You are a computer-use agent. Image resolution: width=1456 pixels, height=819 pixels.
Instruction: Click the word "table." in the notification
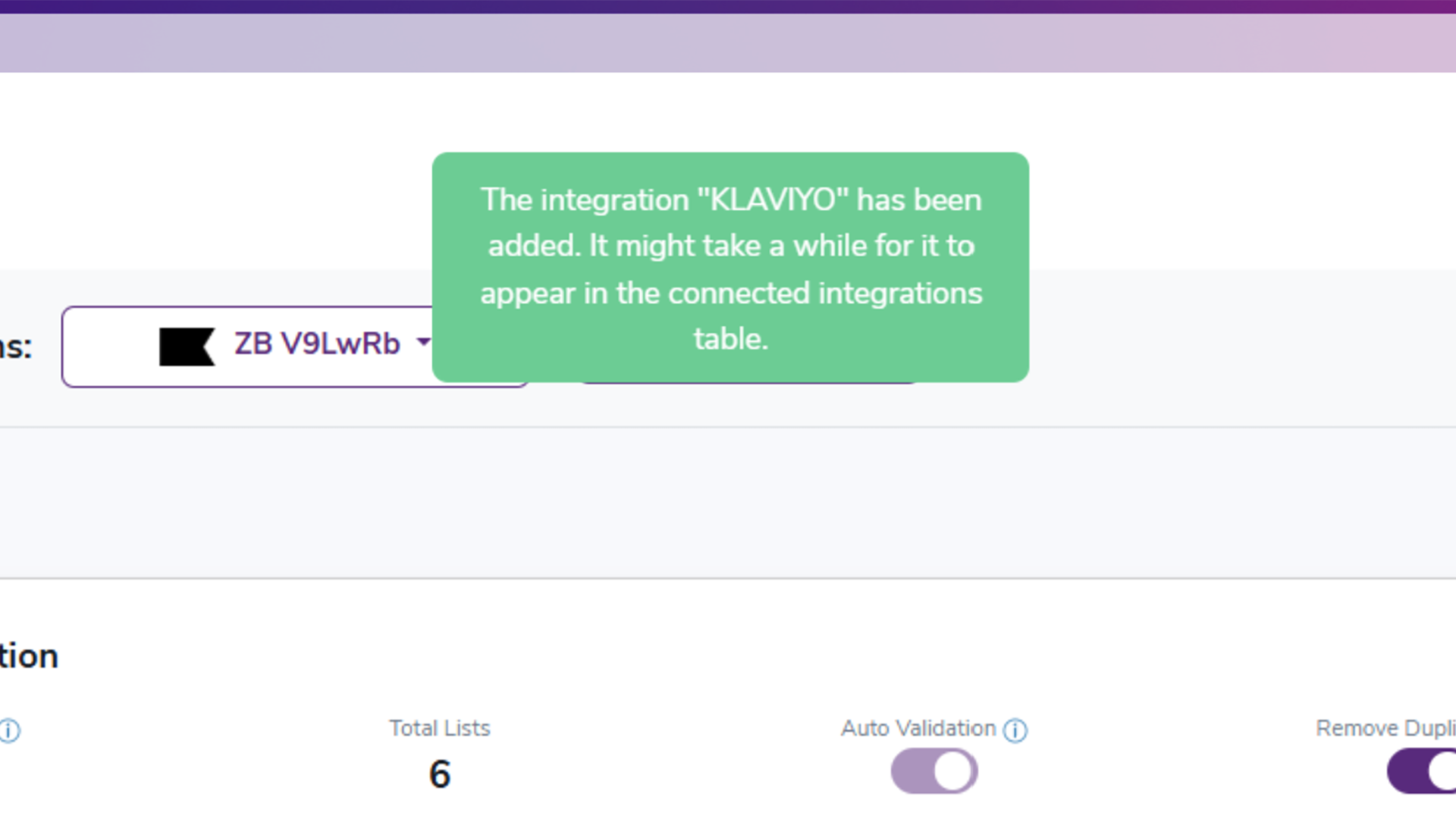[730, 339]
